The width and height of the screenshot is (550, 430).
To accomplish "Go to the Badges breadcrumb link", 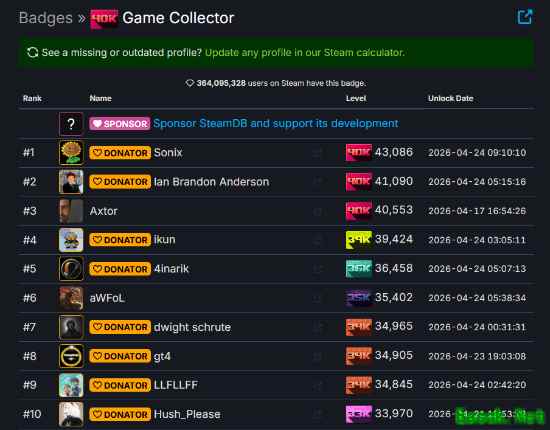I will pos(46,18).
